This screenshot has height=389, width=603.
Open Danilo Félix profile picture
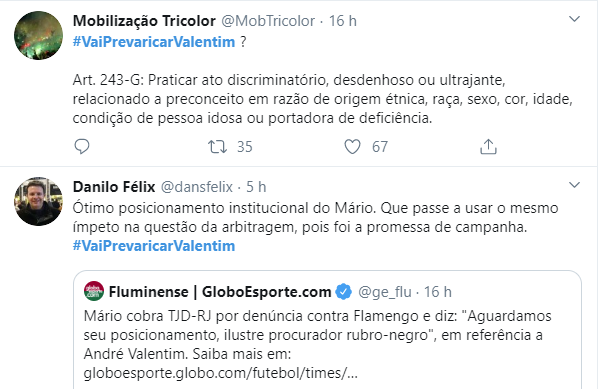[38, 201]
